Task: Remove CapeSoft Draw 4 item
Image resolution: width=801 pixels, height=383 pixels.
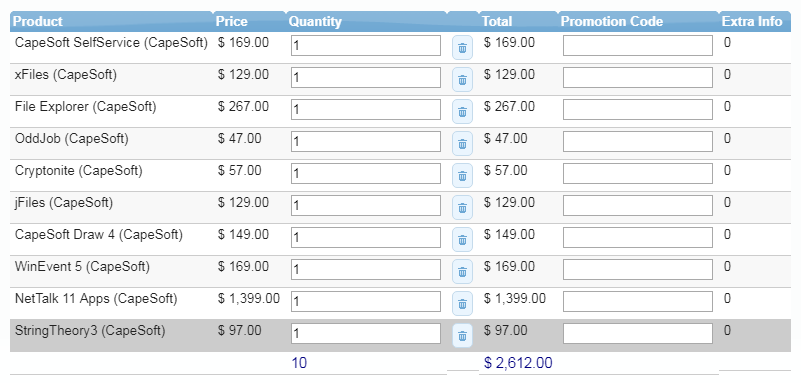Action: [462, 240]
